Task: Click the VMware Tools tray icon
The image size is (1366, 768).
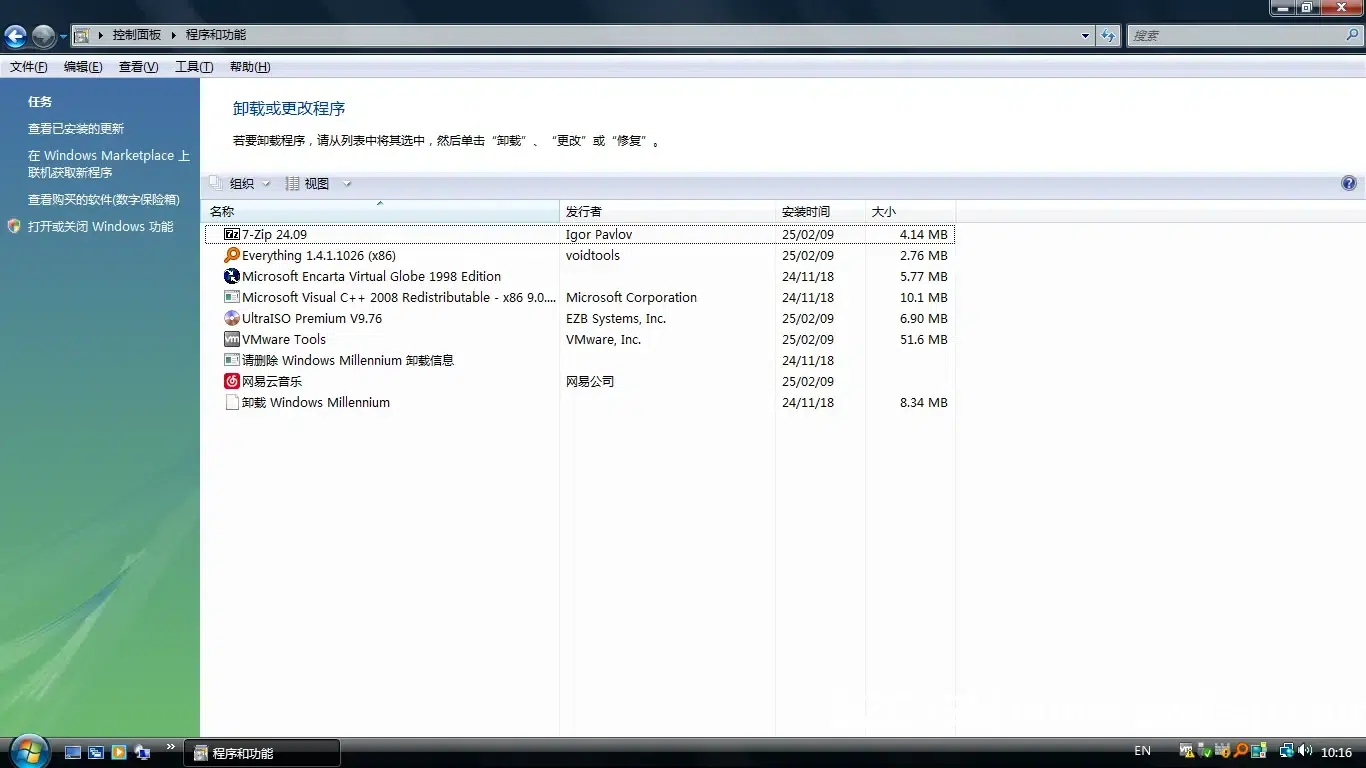Action: (x=1187, y=751)
